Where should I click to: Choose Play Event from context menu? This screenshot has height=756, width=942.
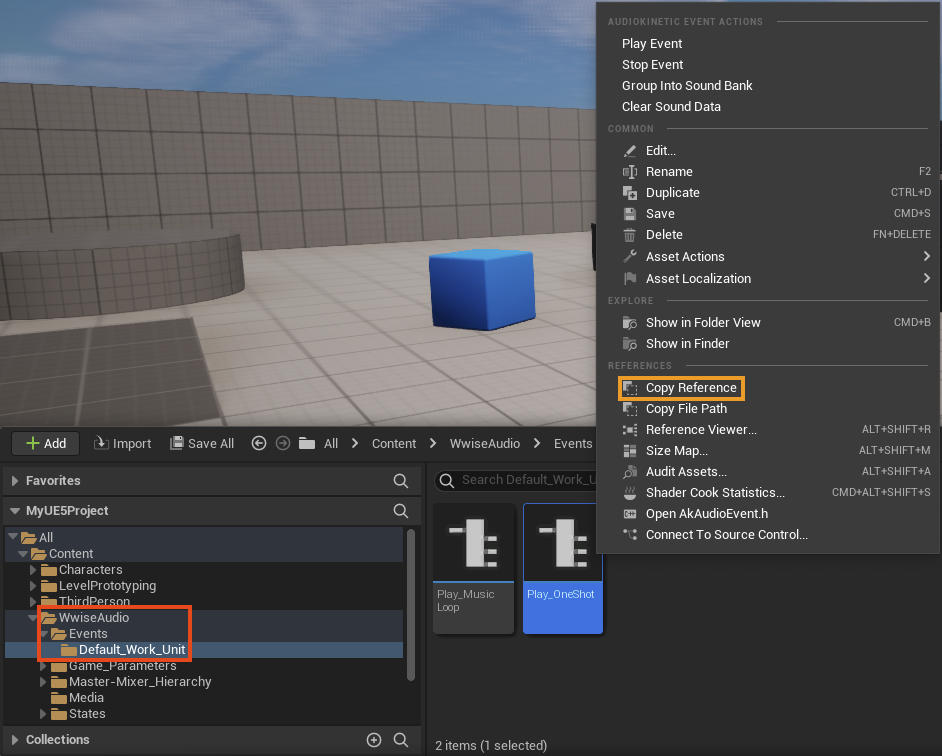click(x=652, y=44)
